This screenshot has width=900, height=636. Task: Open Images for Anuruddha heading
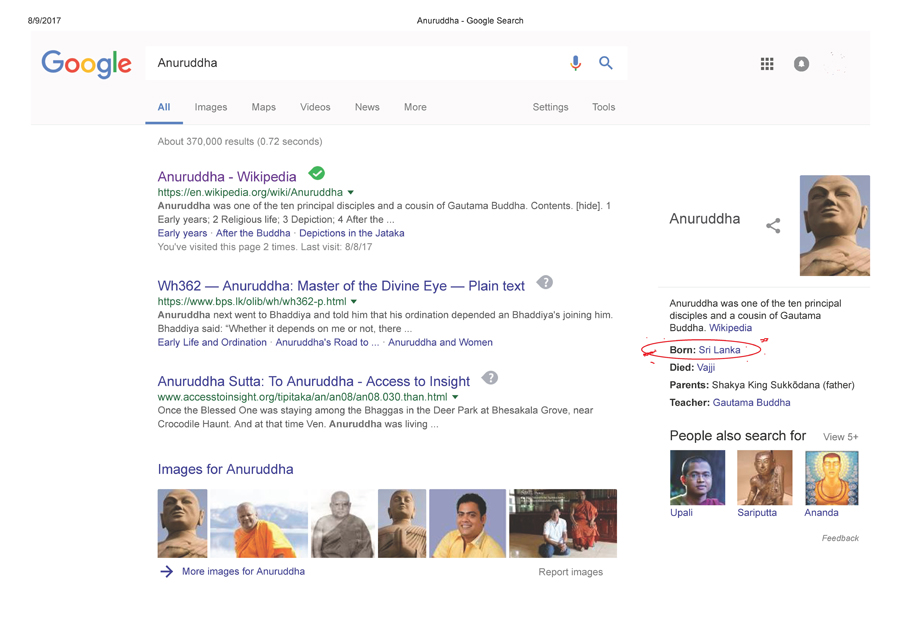pyautogui.click(x=225, y=469)
